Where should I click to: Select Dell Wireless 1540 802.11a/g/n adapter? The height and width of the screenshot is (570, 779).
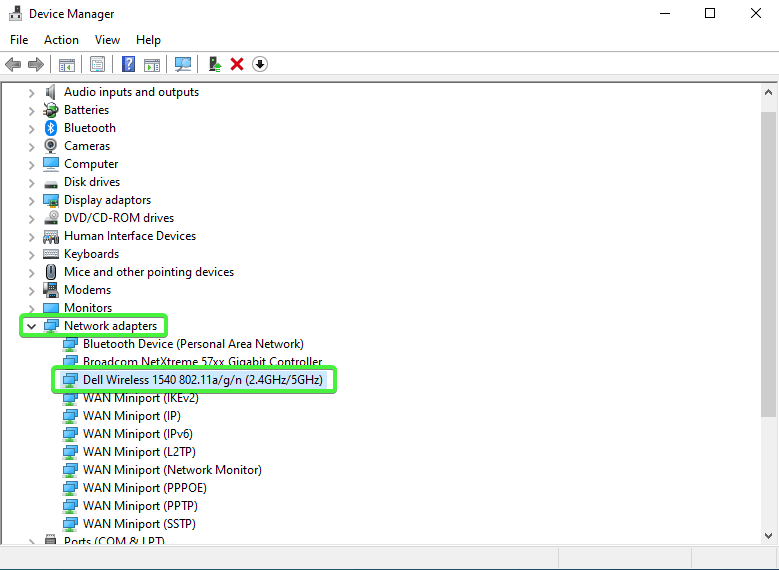(203, 380)
